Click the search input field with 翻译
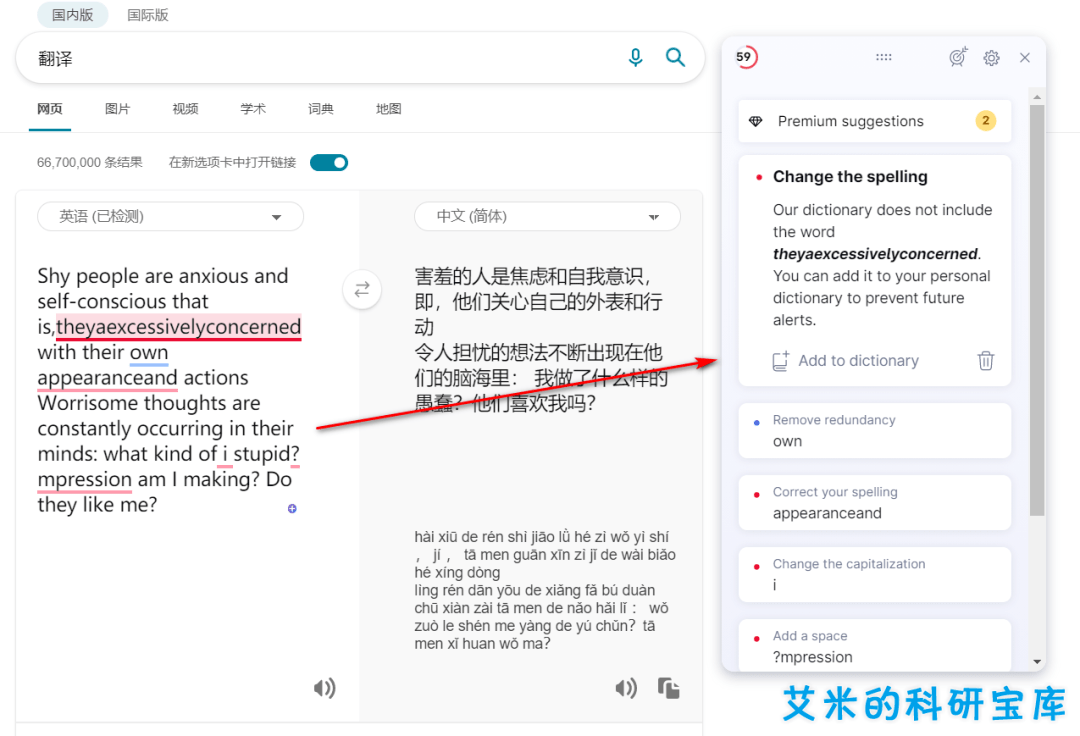The height and width of the screenshot is (736, 1080). point(324,58)
